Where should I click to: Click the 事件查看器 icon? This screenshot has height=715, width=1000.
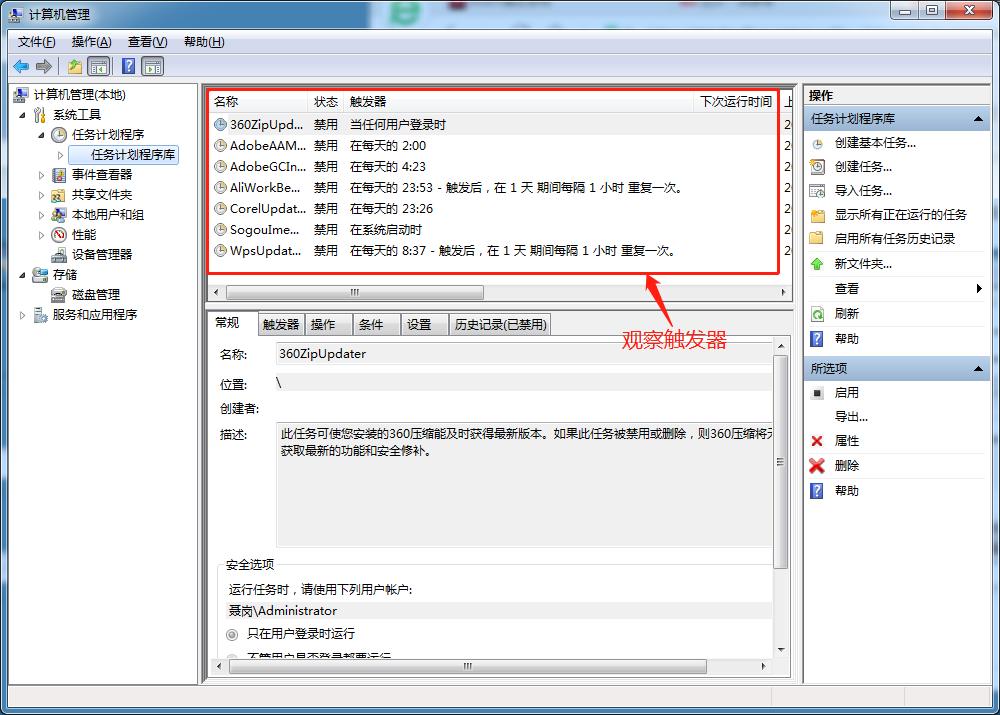point(59,175)
